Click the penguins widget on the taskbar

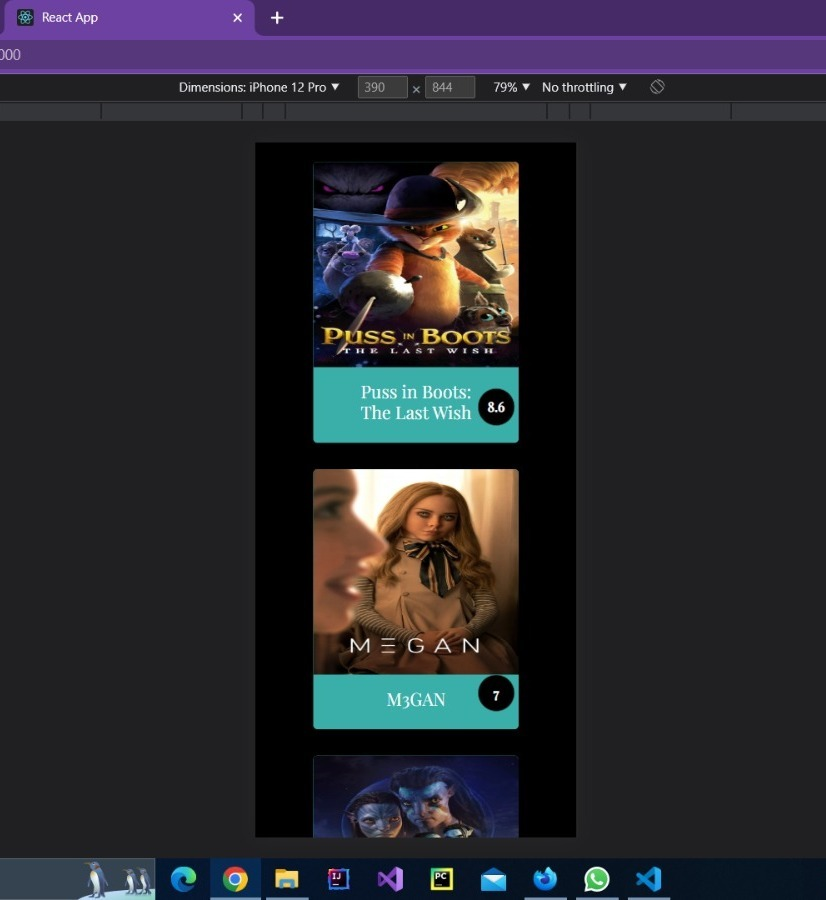pyautogui.click(x=77, y=879)
